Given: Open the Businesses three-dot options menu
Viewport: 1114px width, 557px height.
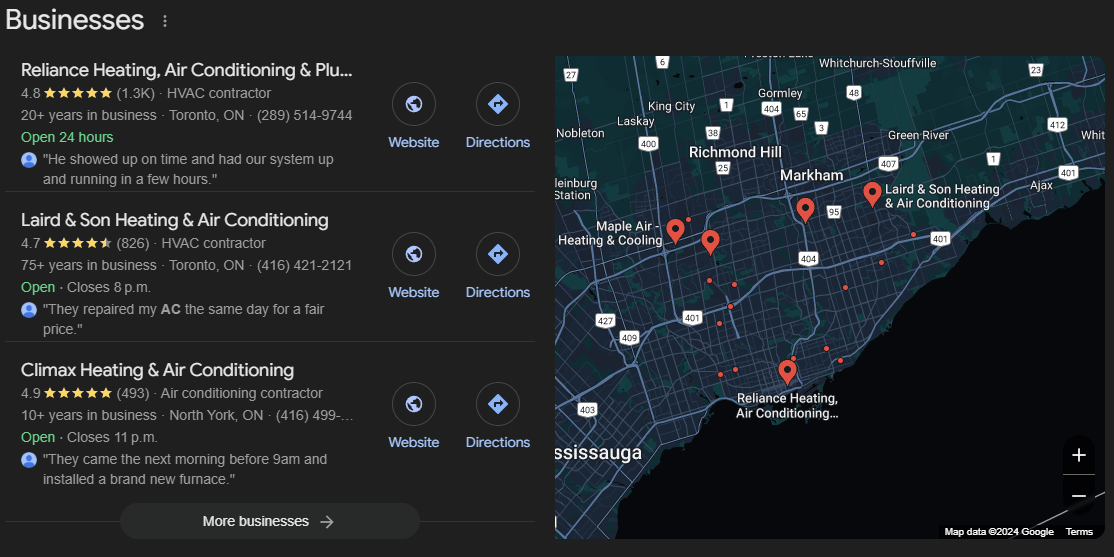Looking at the screenshot, I should pos(165,21).
